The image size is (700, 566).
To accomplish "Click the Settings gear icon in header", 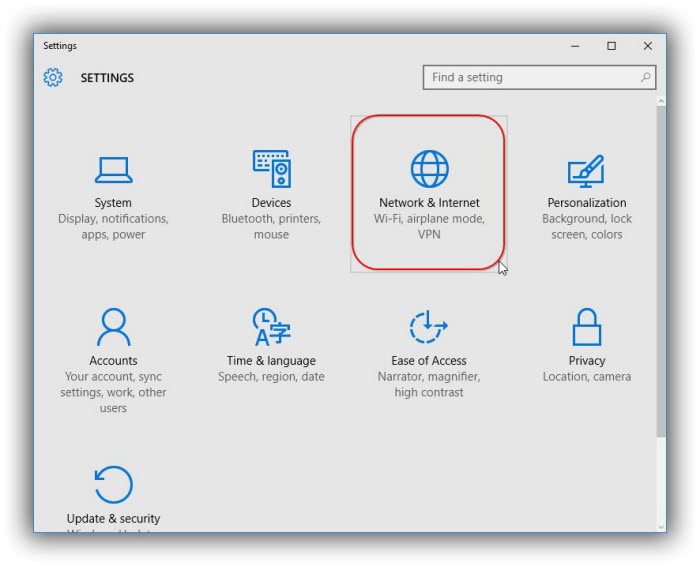I will click(x=53, y=78).
